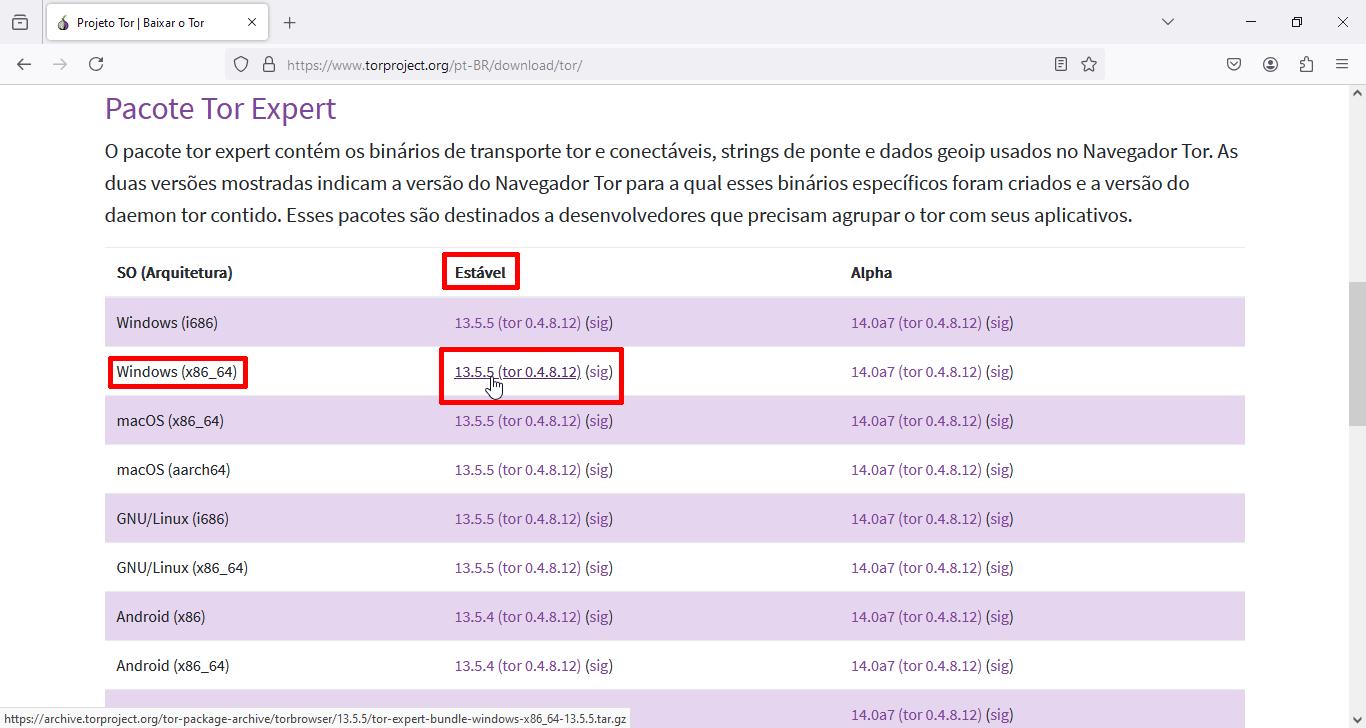Click the Pacote Tor Expert heading
The width and height of the screenshot is (1366, 728).
(x=220, y=108)
